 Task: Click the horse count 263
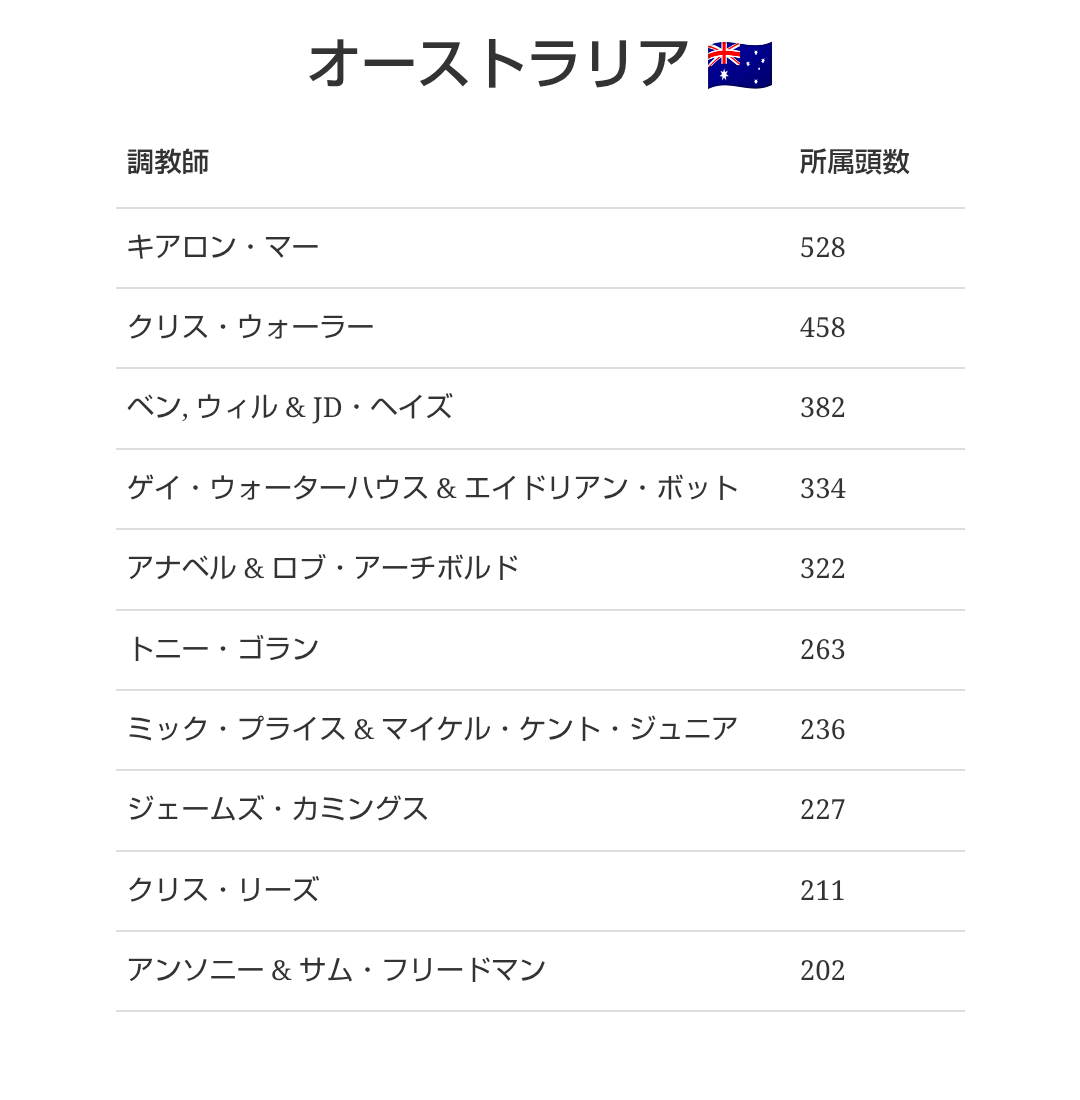[822, 650]
